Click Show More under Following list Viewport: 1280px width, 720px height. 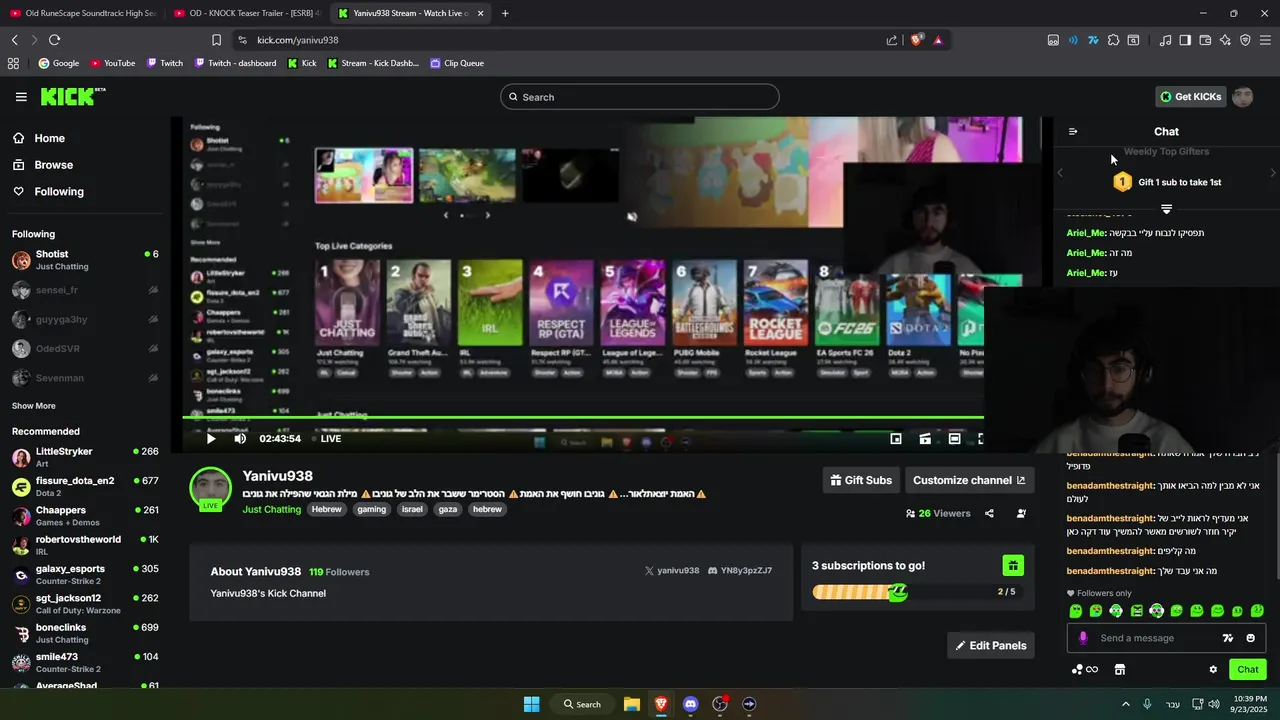tap(34, 406)
